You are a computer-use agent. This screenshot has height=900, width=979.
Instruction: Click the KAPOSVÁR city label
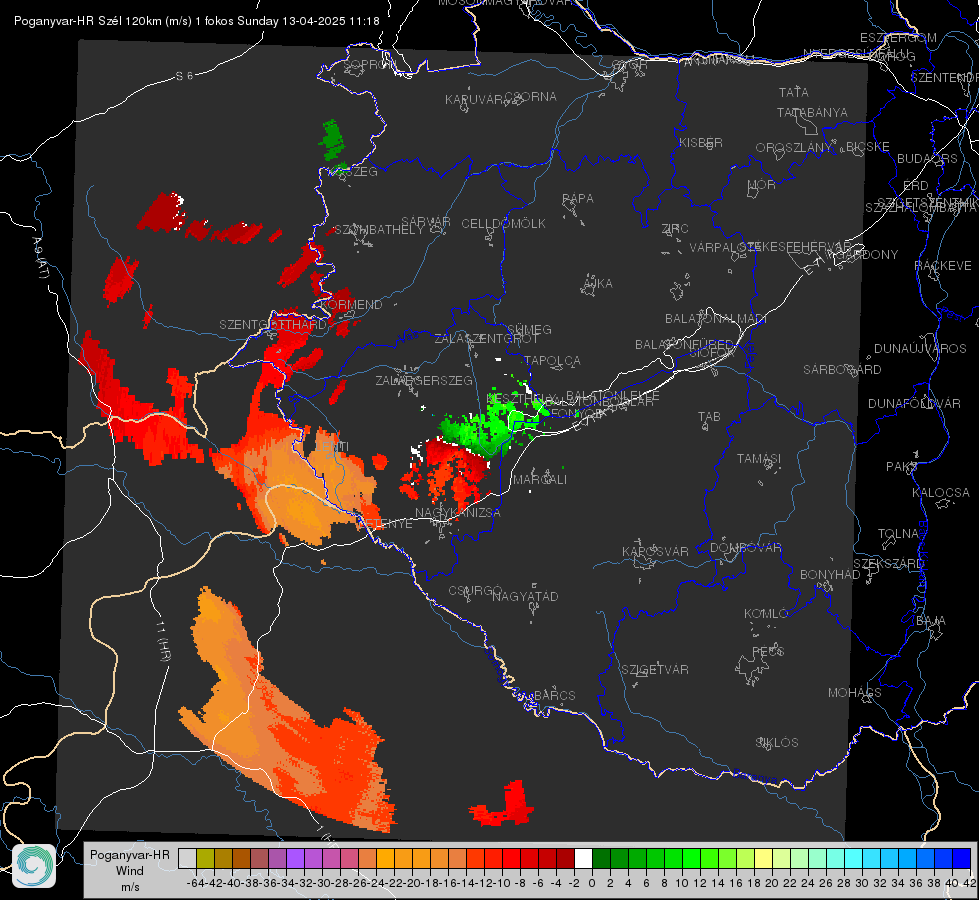pyautogui.click(x=655, y=551)
